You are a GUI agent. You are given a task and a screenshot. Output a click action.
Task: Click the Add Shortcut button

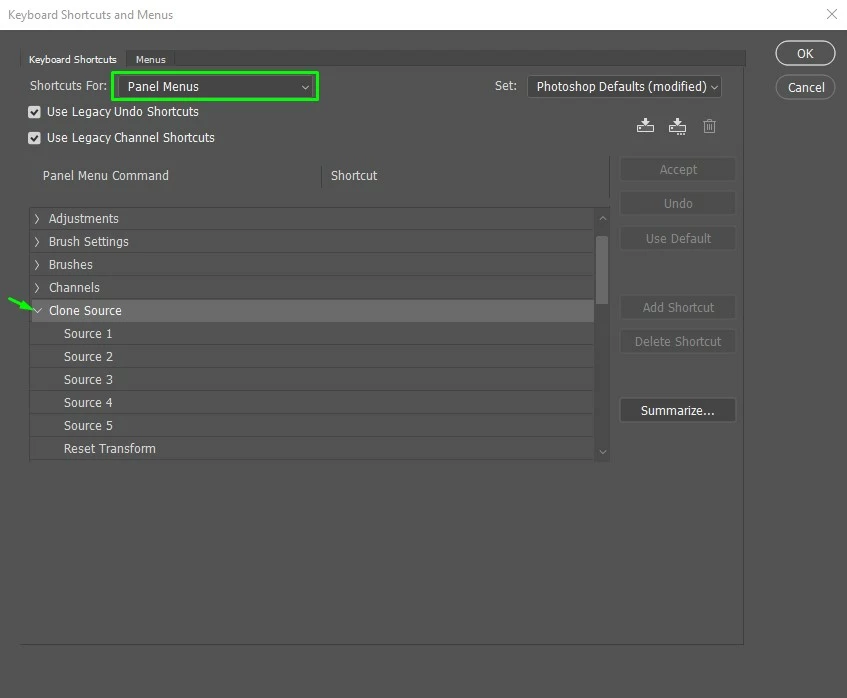(677, 307)
